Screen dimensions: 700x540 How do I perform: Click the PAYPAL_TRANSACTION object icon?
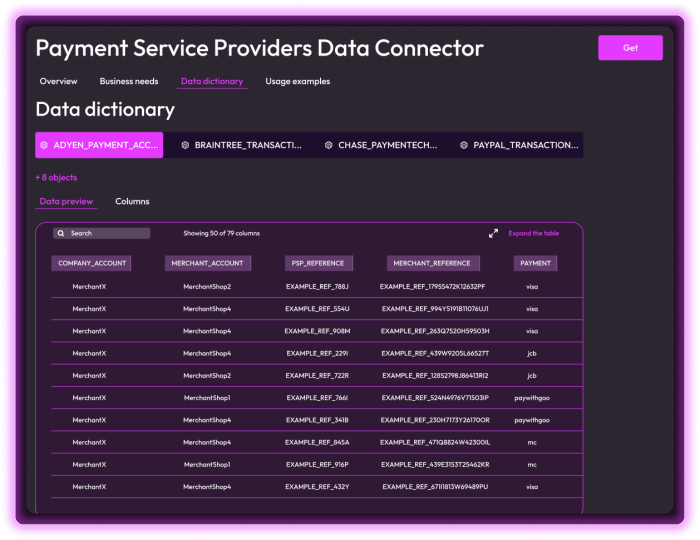pyautogui.click(x=464, y=145)
